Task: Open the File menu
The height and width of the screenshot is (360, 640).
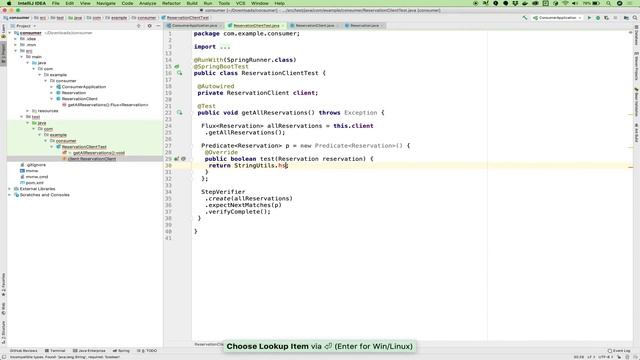Action: click(56, 3)
